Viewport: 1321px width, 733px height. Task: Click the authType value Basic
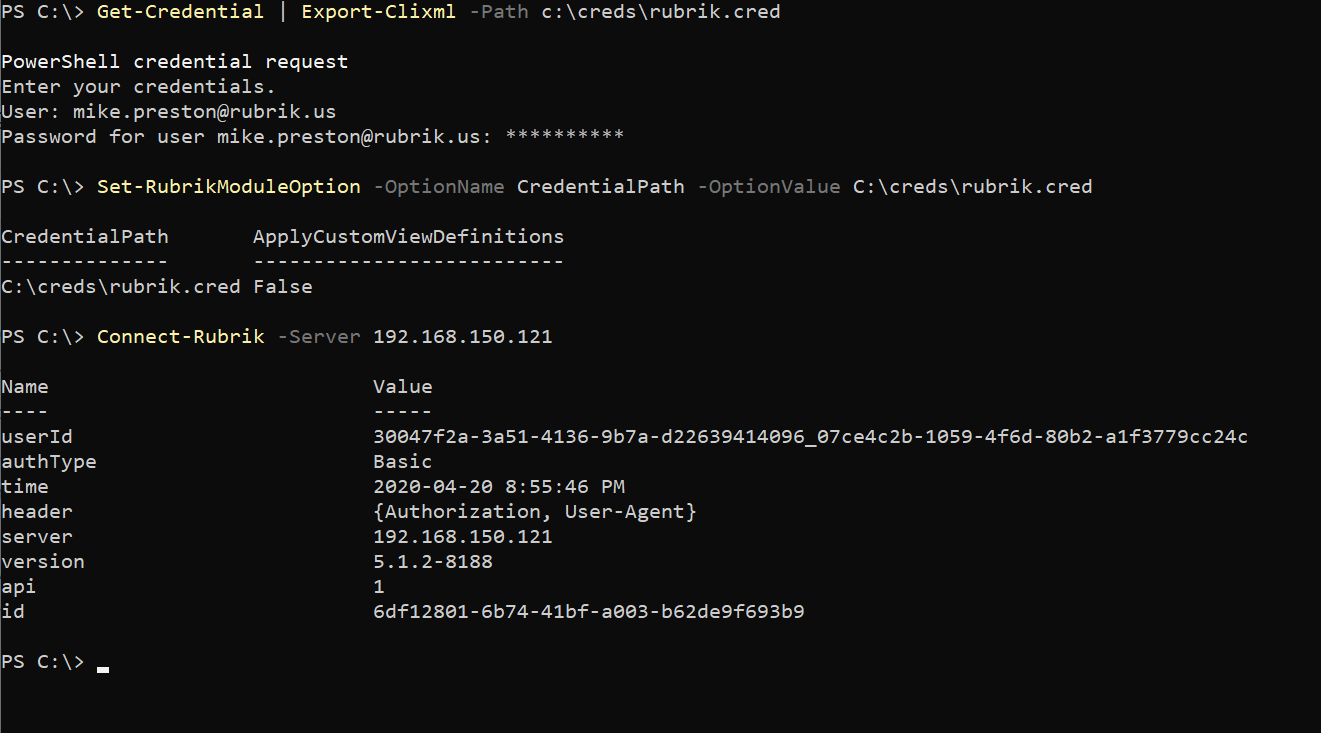[x=402, y=462]
